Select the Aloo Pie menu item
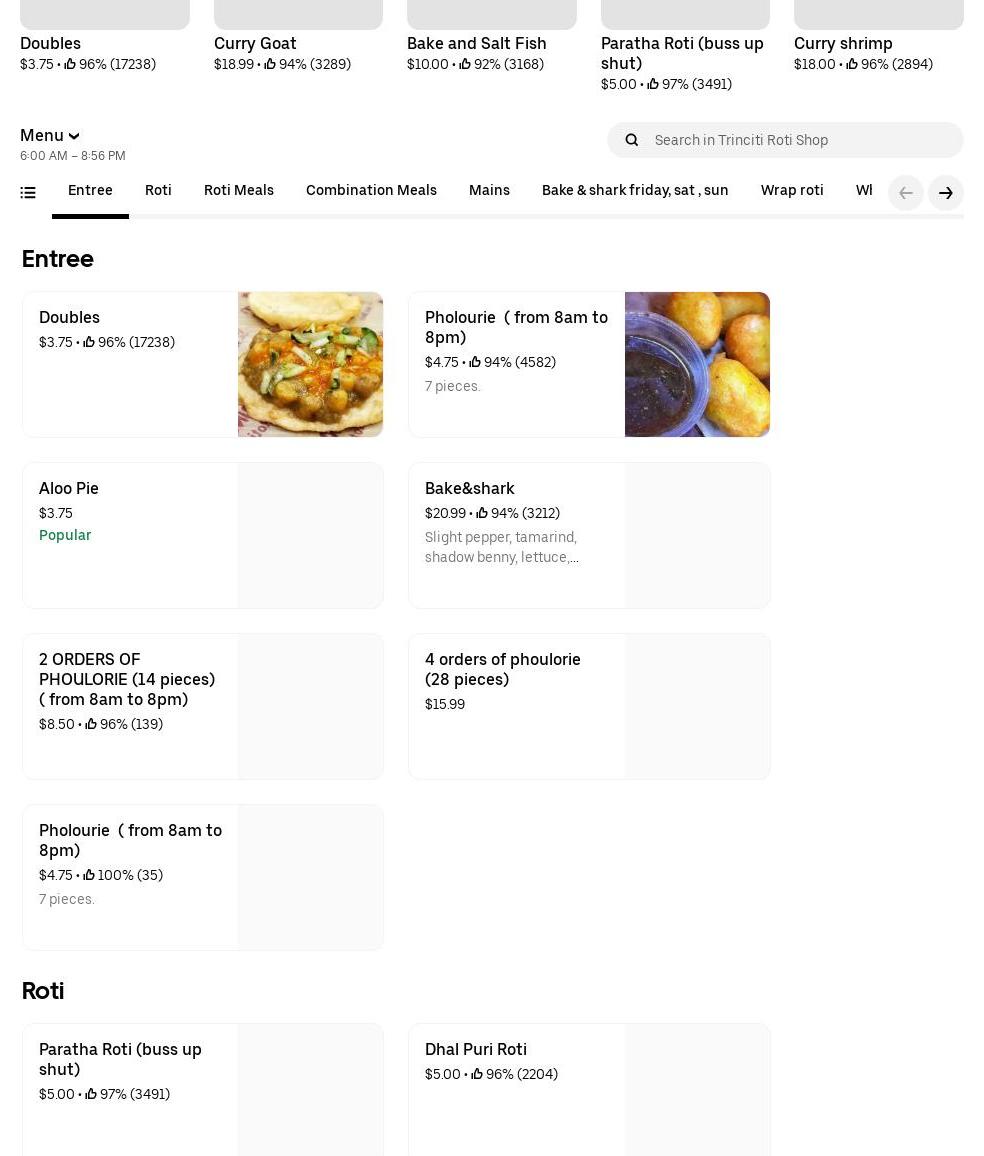Screen dimensions: 984x1156 [x=203, y=535]
